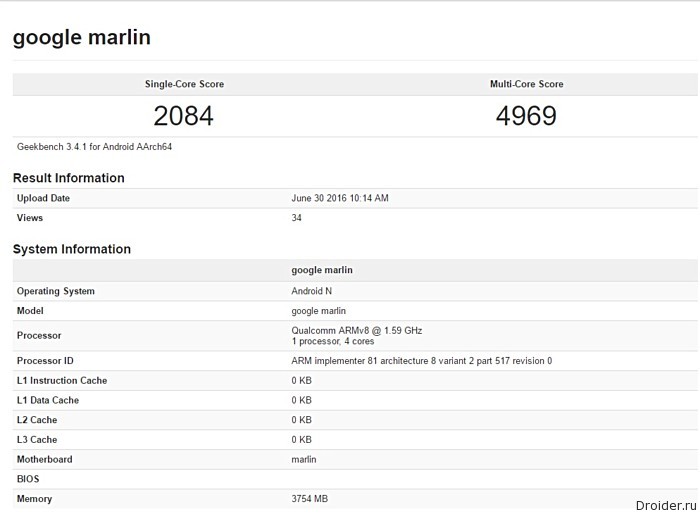Click the bold 'google marlin' table header
Viewport: 700px width, 514px height.
[x=322, y=270]
